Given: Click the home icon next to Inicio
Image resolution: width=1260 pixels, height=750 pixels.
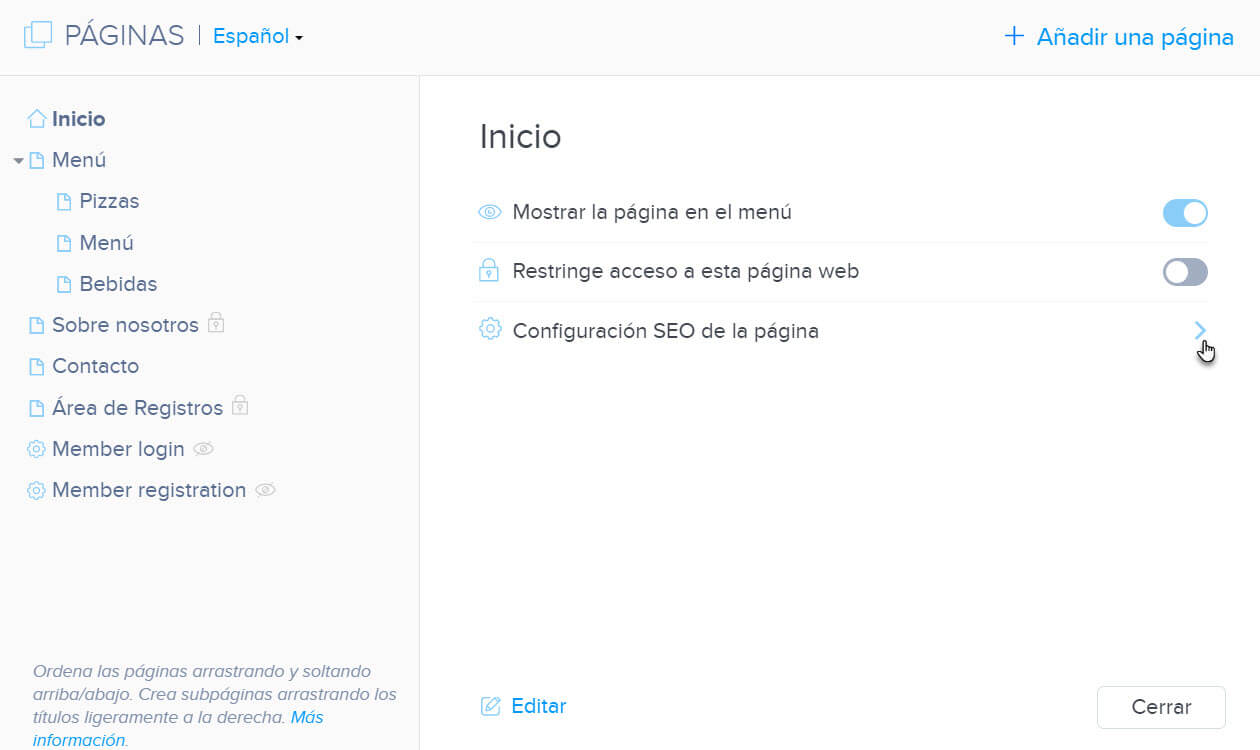Looking at the screenshot, I should 36,117.
